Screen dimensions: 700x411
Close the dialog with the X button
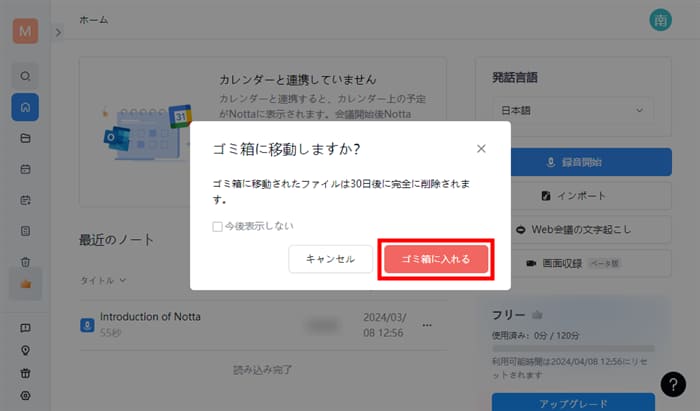(481, 149)
